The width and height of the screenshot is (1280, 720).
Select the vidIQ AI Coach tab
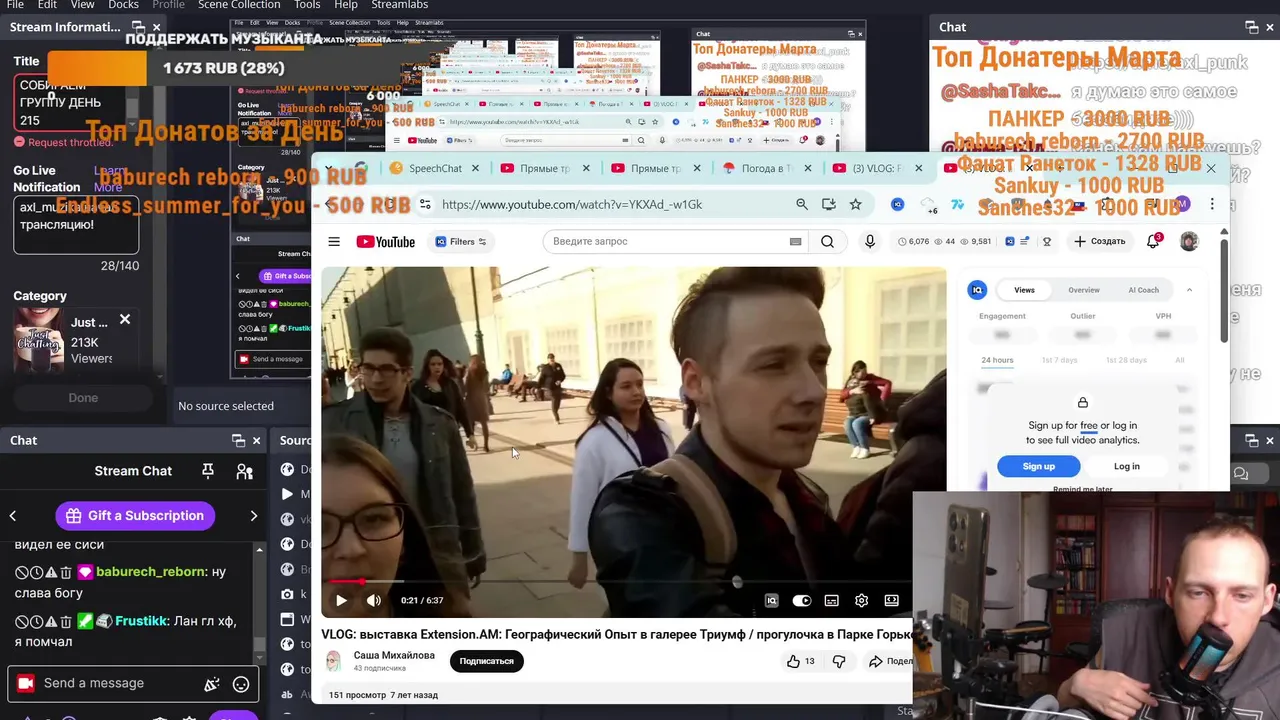(x=1143, y=290)
